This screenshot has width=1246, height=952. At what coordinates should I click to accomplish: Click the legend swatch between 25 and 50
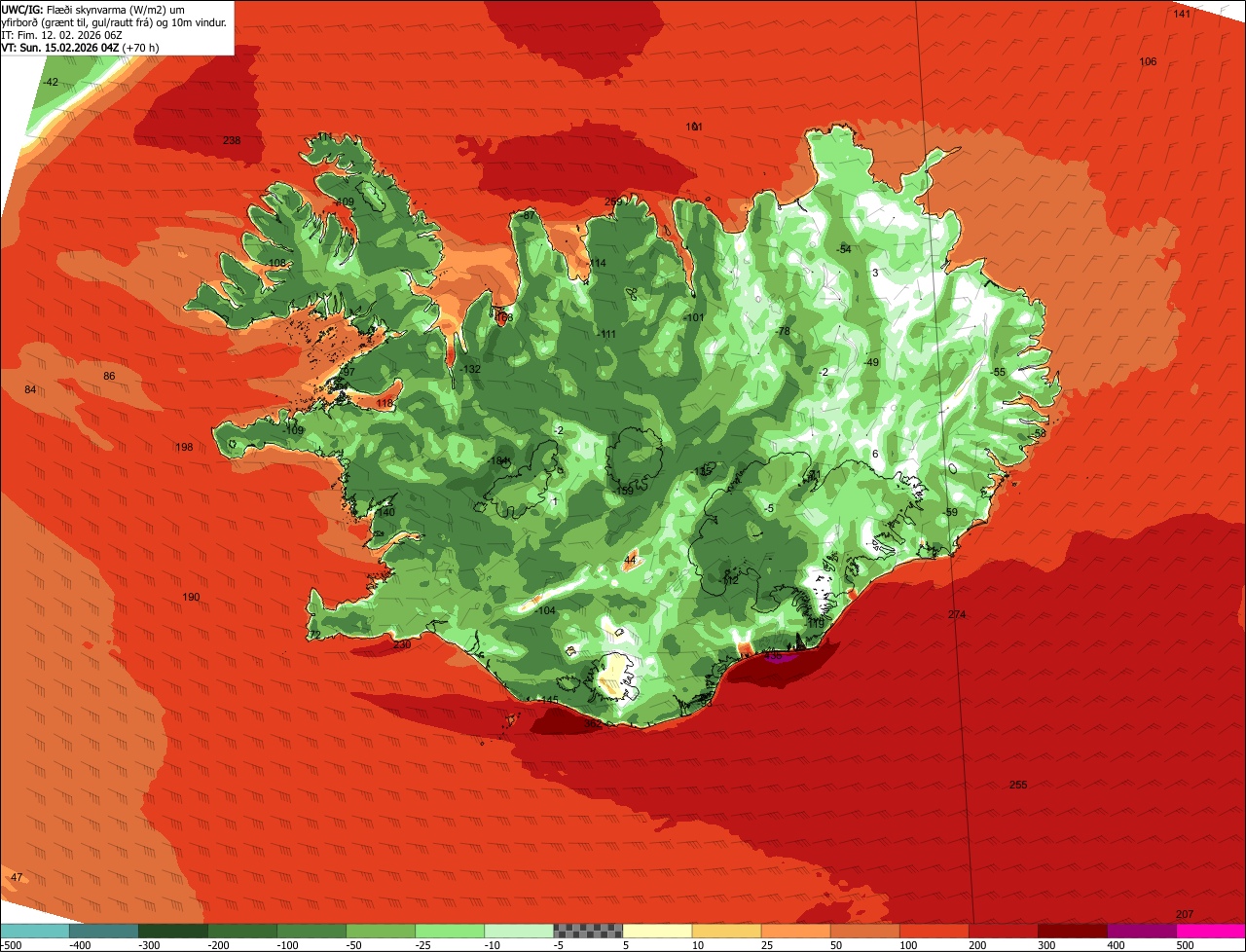(795, 930)
